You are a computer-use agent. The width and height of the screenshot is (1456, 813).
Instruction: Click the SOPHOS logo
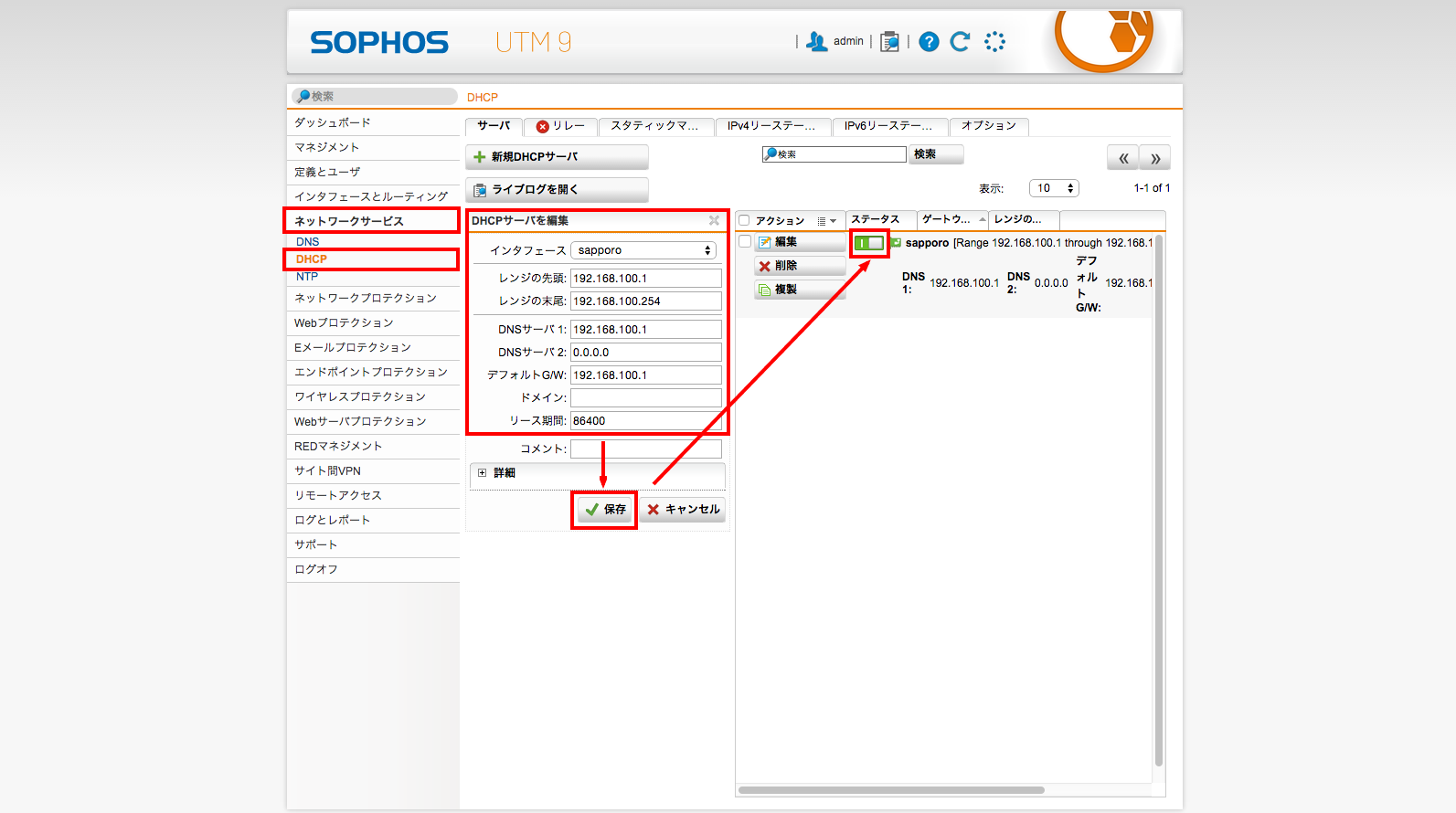tap(379, 43)
